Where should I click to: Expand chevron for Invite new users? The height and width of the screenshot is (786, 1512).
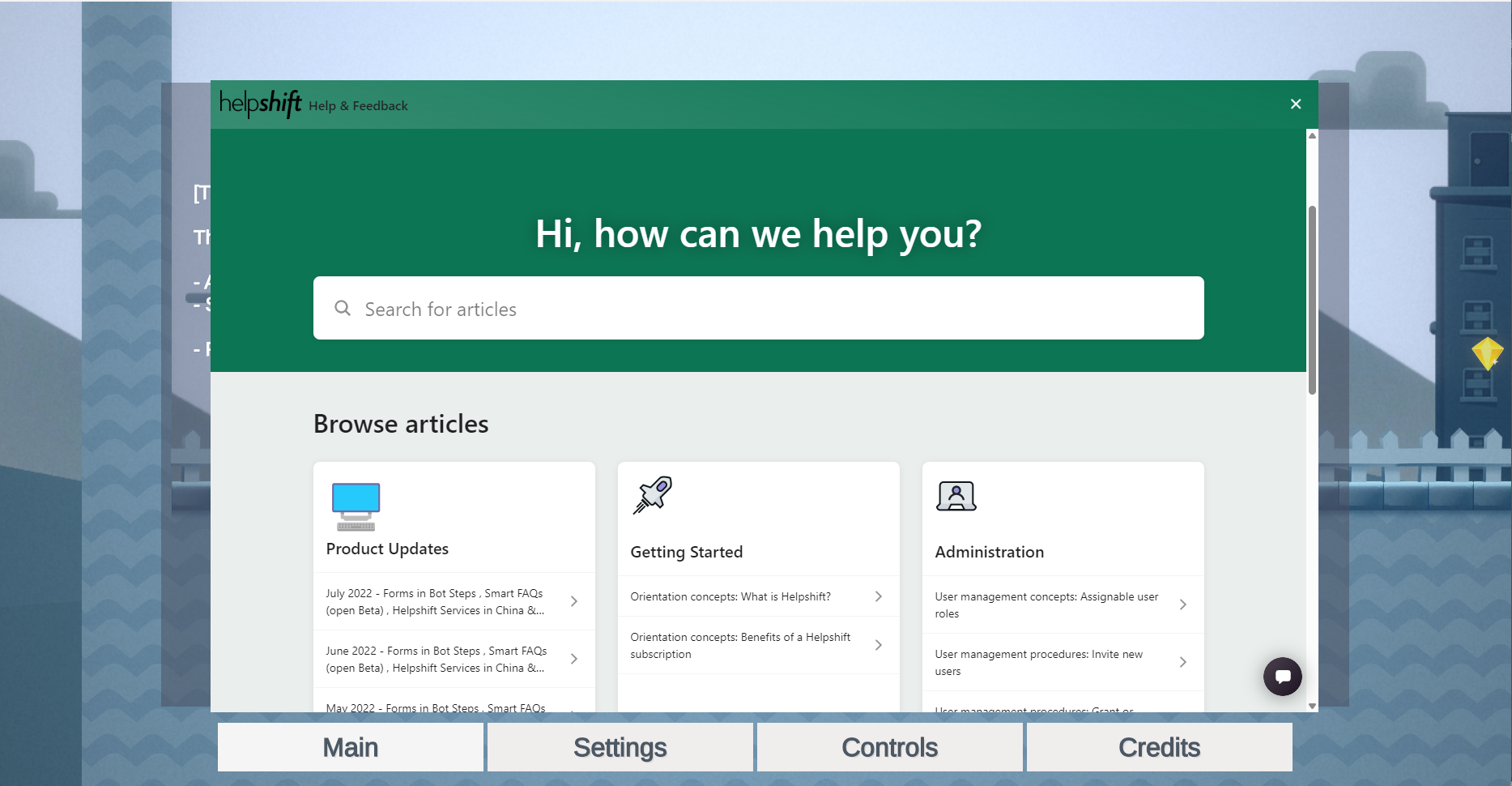tap(1183, 662)
